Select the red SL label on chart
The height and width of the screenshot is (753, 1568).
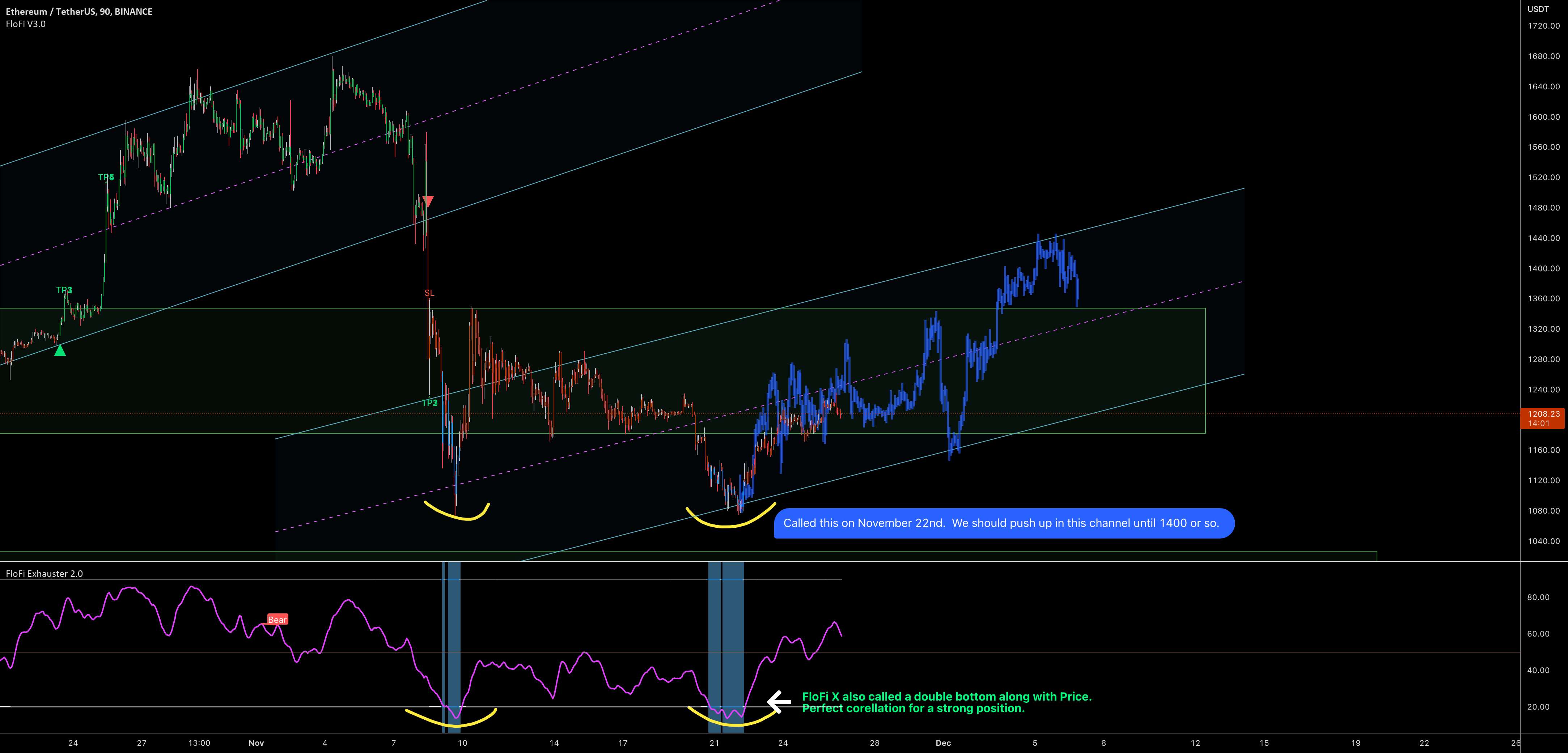click(x=429, y=293)
